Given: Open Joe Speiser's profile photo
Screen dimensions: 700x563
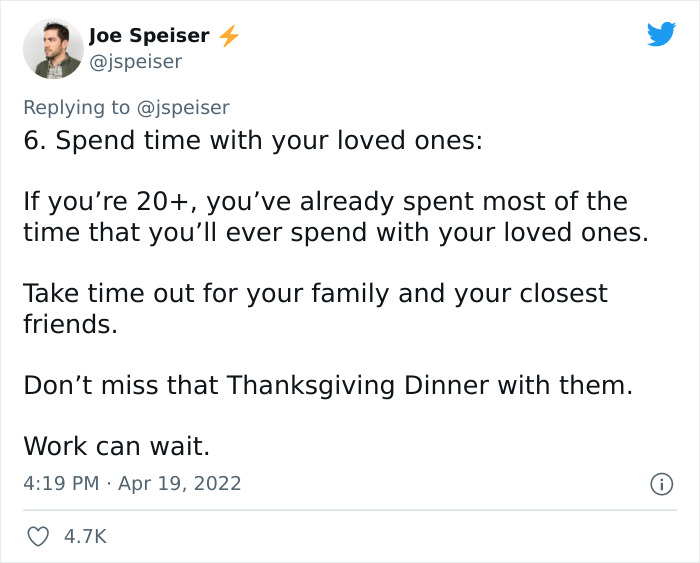Looking at the screenshot, I should coord(52,51).
